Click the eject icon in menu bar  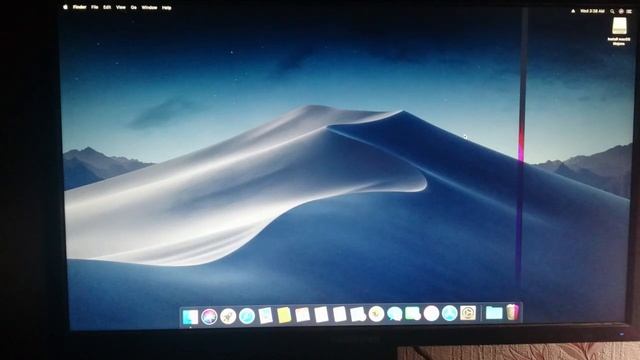[x=573, y=11]
